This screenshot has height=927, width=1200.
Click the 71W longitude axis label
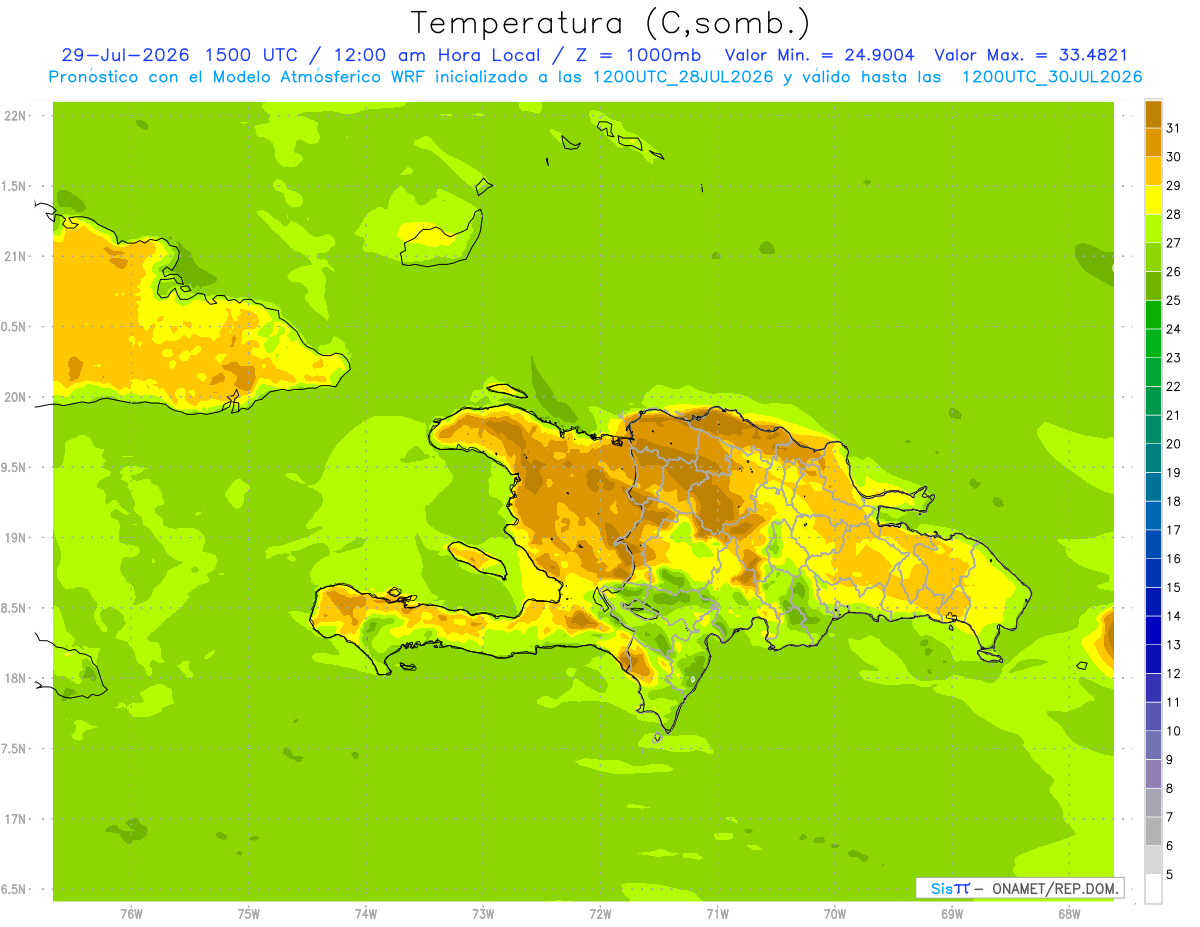click(x=717, y=914)
